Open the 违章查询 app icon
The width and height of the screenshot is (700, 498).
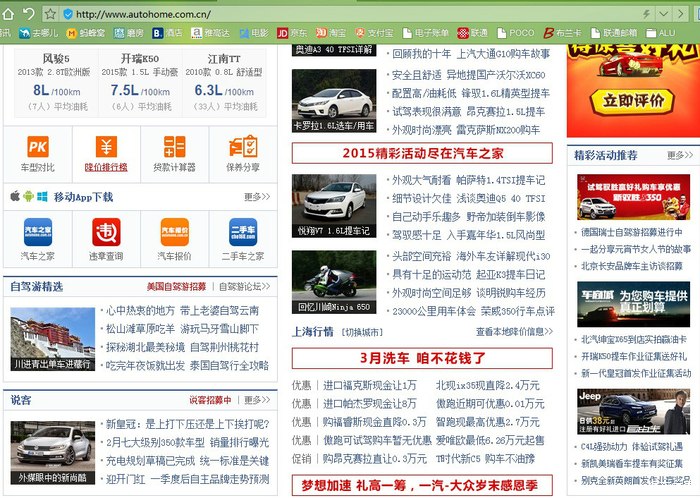click(105, 233)
